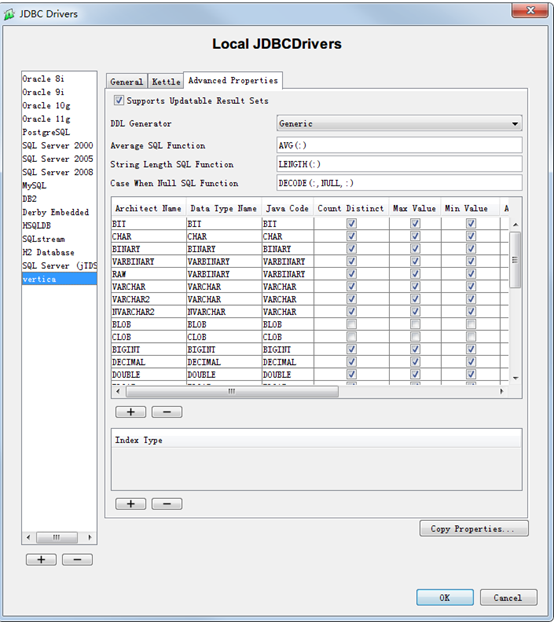
Task: Click left arrow of driver list scrollbar
Action: coord(28,538)
